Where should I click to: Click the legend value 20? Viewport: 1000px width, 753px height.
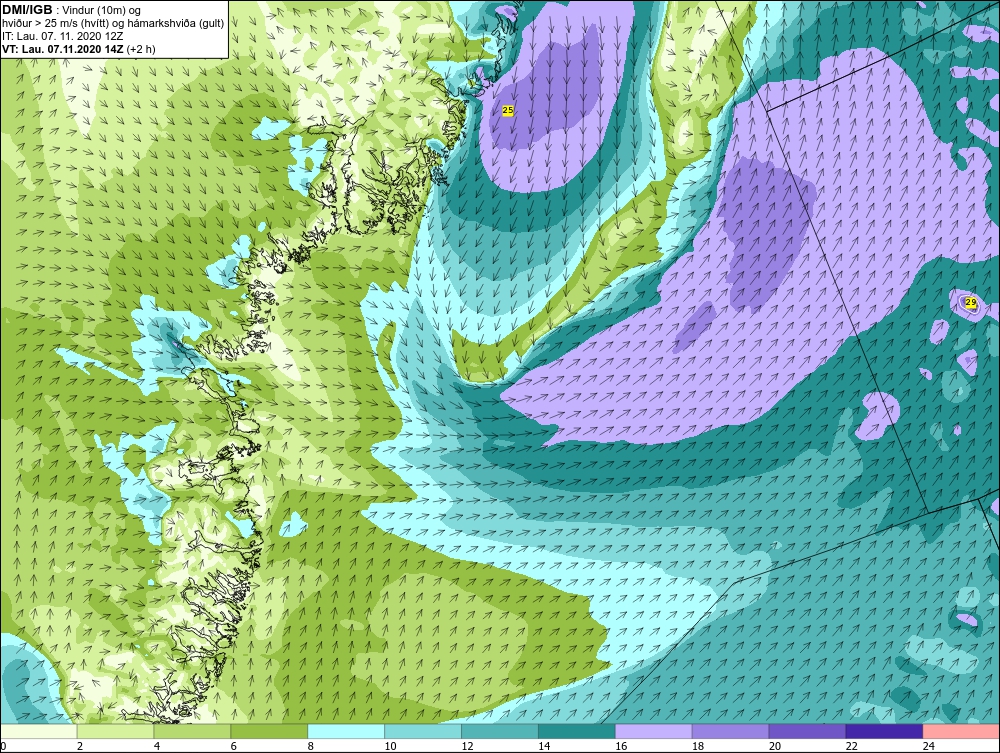click(x=775, y=746)
